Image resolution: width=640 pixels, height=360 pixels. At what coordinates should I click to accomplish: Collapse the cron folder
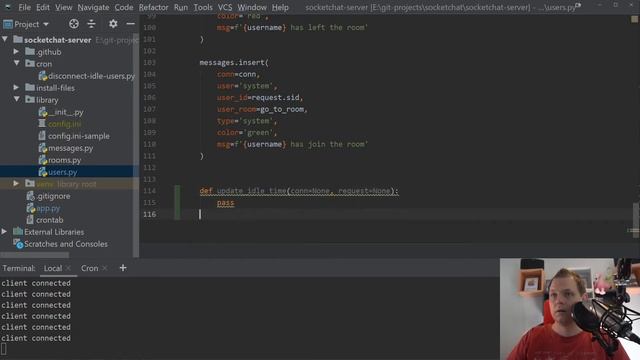(16, 63)
